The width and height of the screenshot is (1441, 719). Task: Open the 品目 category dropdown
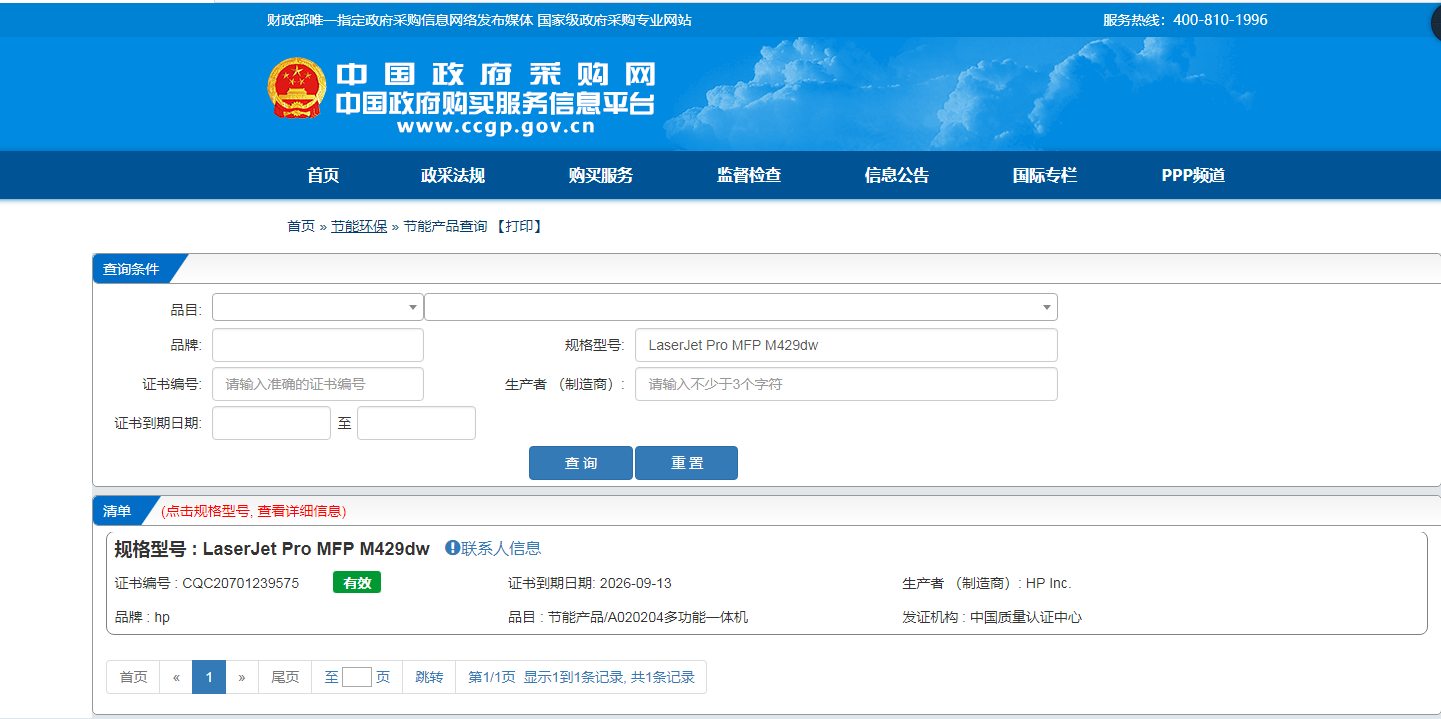click(317, 307)
